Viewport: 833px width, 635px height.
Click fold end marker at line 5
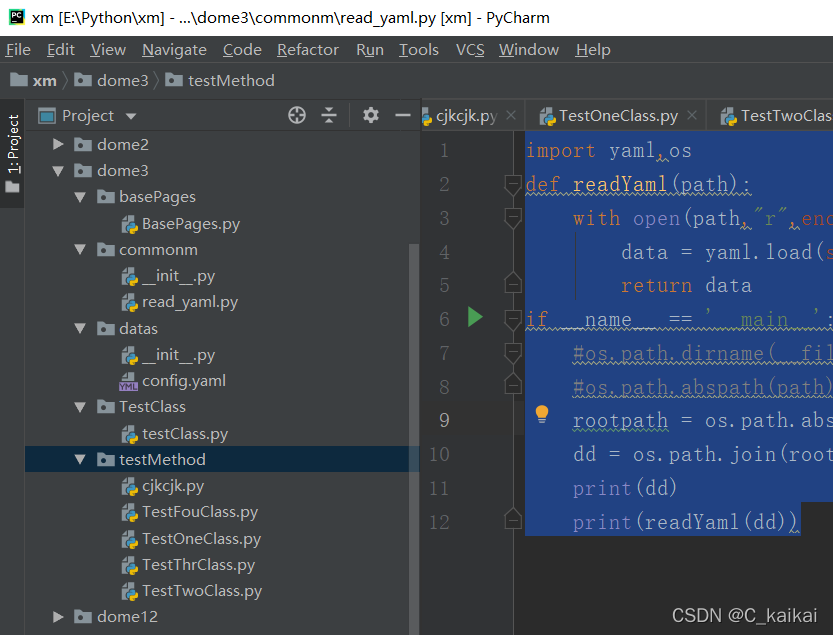[x=513, y=283]
